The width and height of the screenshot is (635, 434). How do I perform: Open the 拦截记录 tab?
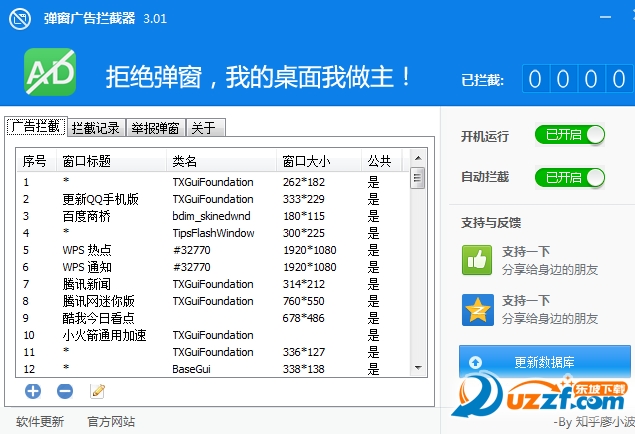click(96, 128)
